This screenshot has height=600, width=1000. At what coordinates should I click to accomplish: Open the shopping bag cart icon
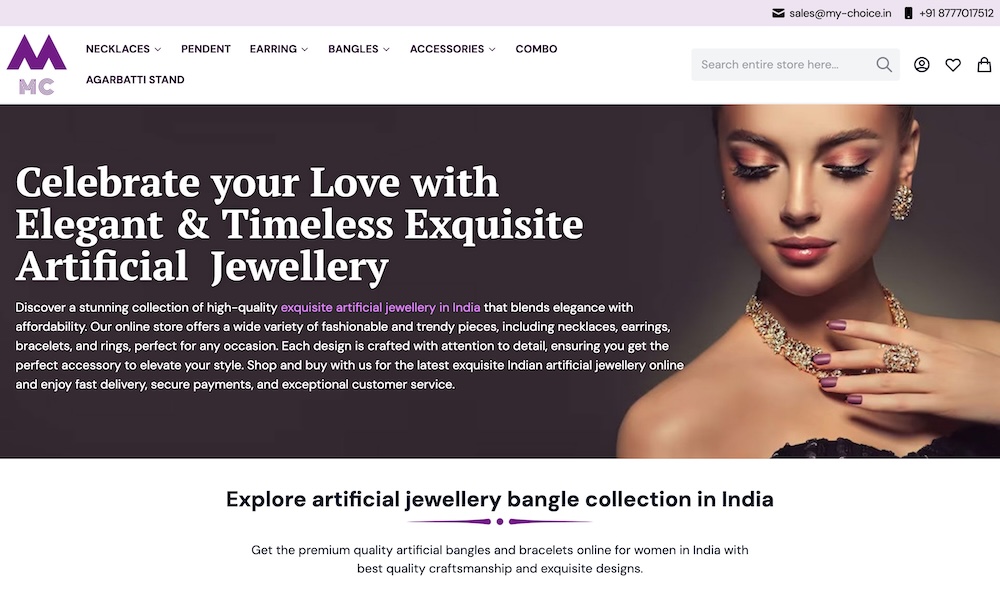984,64
